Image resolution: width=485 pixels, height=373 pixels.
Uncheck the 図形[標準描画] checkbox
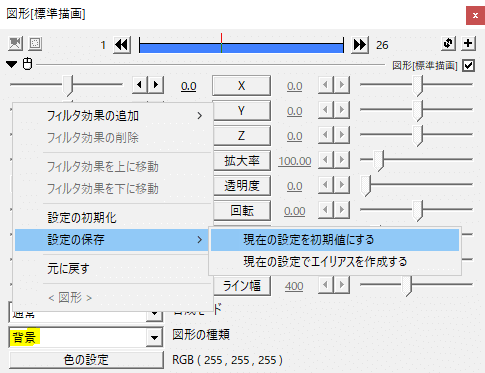pyautogui.click(x=469, y=65)
